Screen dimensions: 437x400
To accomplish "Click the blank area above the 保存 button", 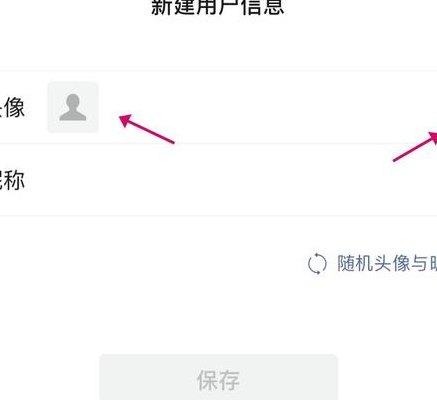I will (x=218, y=317).
